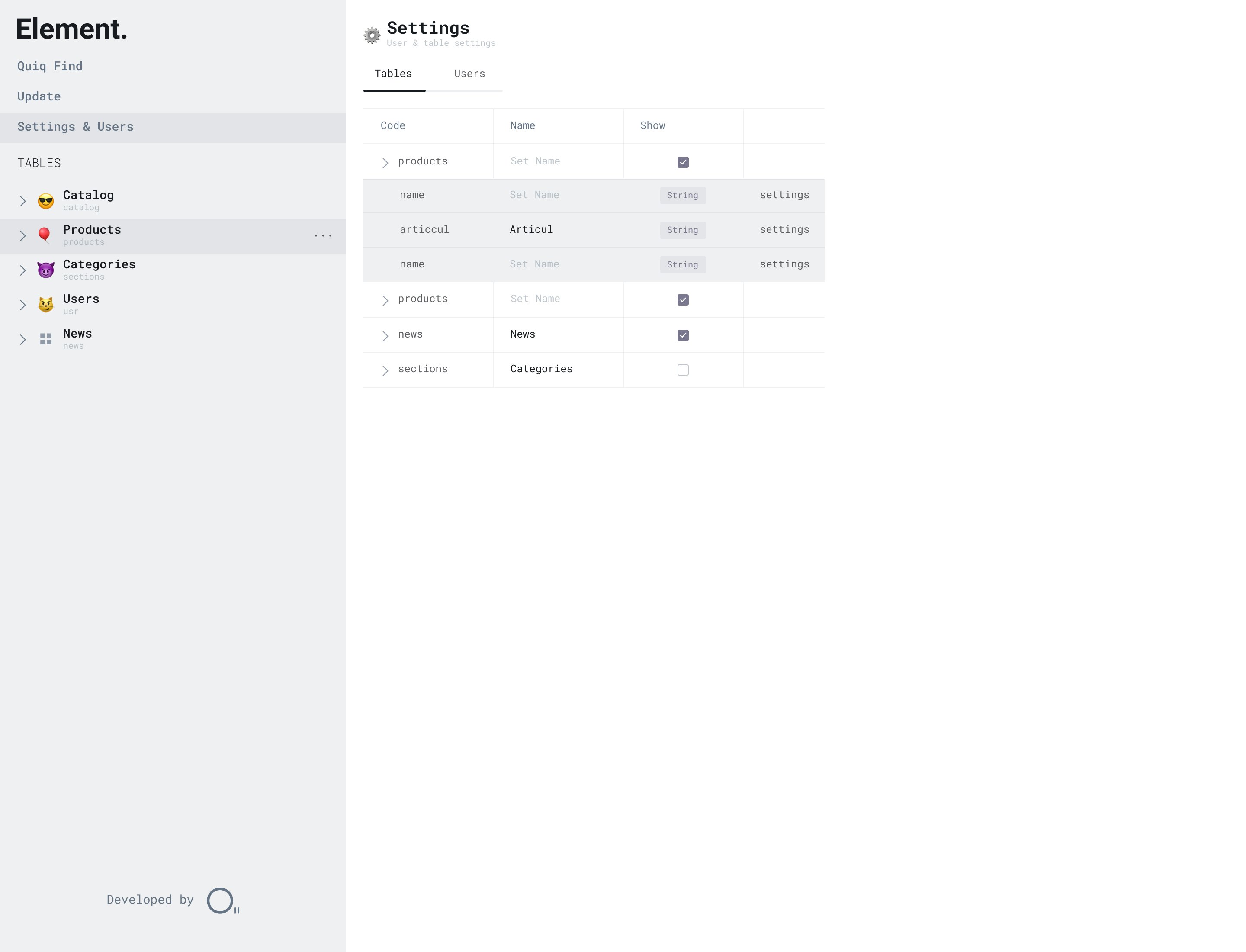Open the Products three-dot menu

pyautogui.click(x=323, y=236)
